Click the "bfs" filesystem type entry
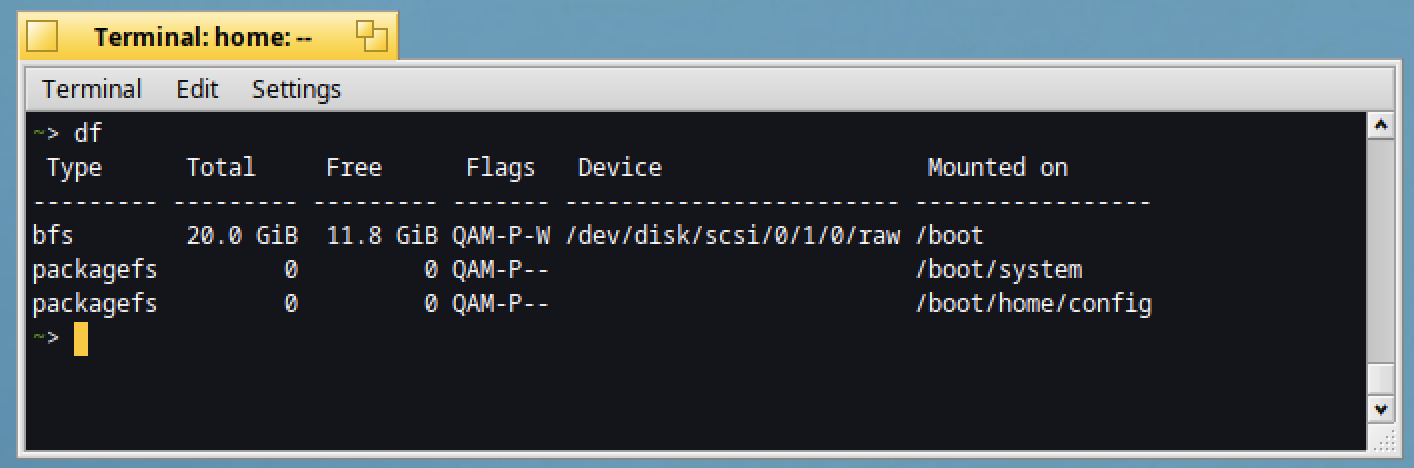 [x=53, y=236]
